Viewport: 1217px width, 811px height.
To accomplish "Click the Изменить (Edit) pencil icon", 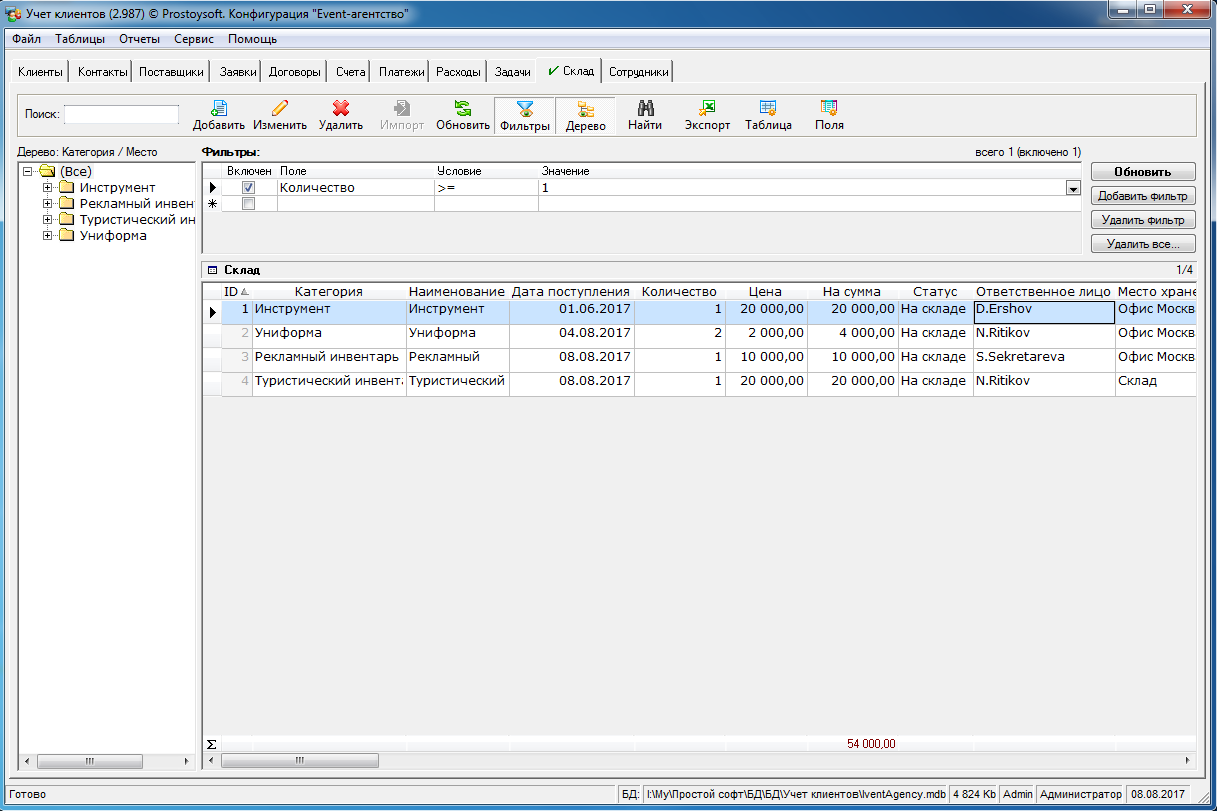I will pyautogui.click(x=279, y=109).
